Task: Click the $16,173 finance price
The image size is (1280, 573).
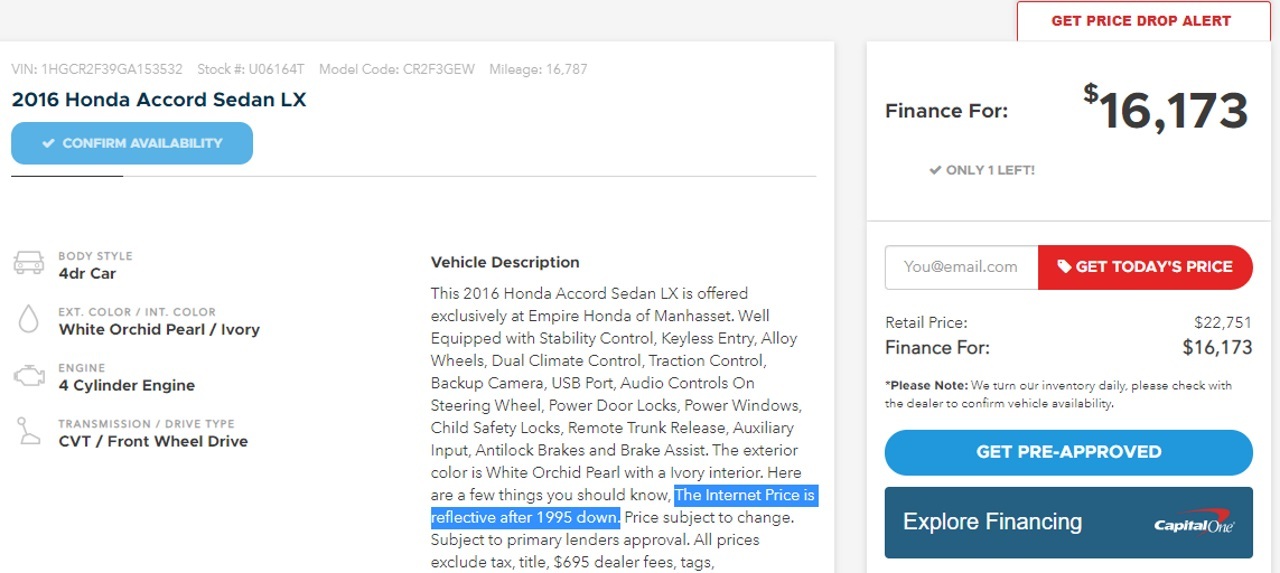Action: point(1166,110)
